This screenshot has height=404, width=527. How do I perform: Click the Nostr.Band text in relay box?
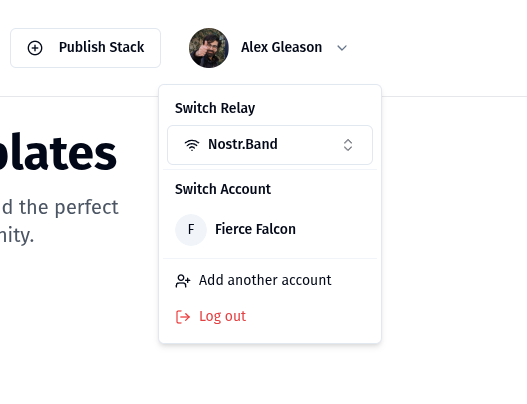(243, 144)
